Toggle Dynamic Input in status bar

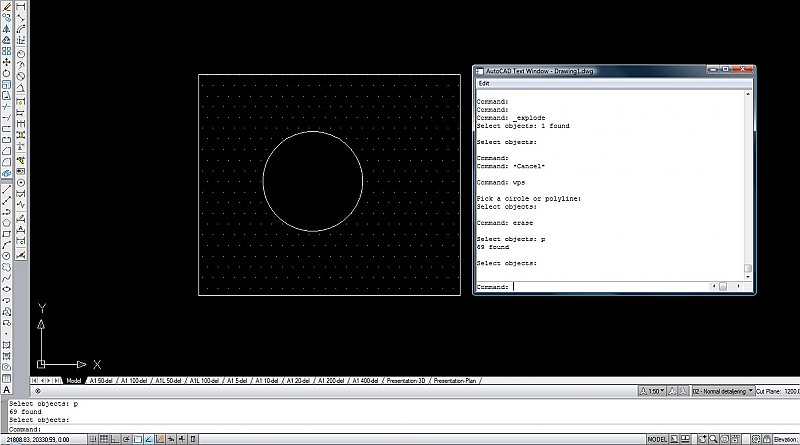click(170, 439)
